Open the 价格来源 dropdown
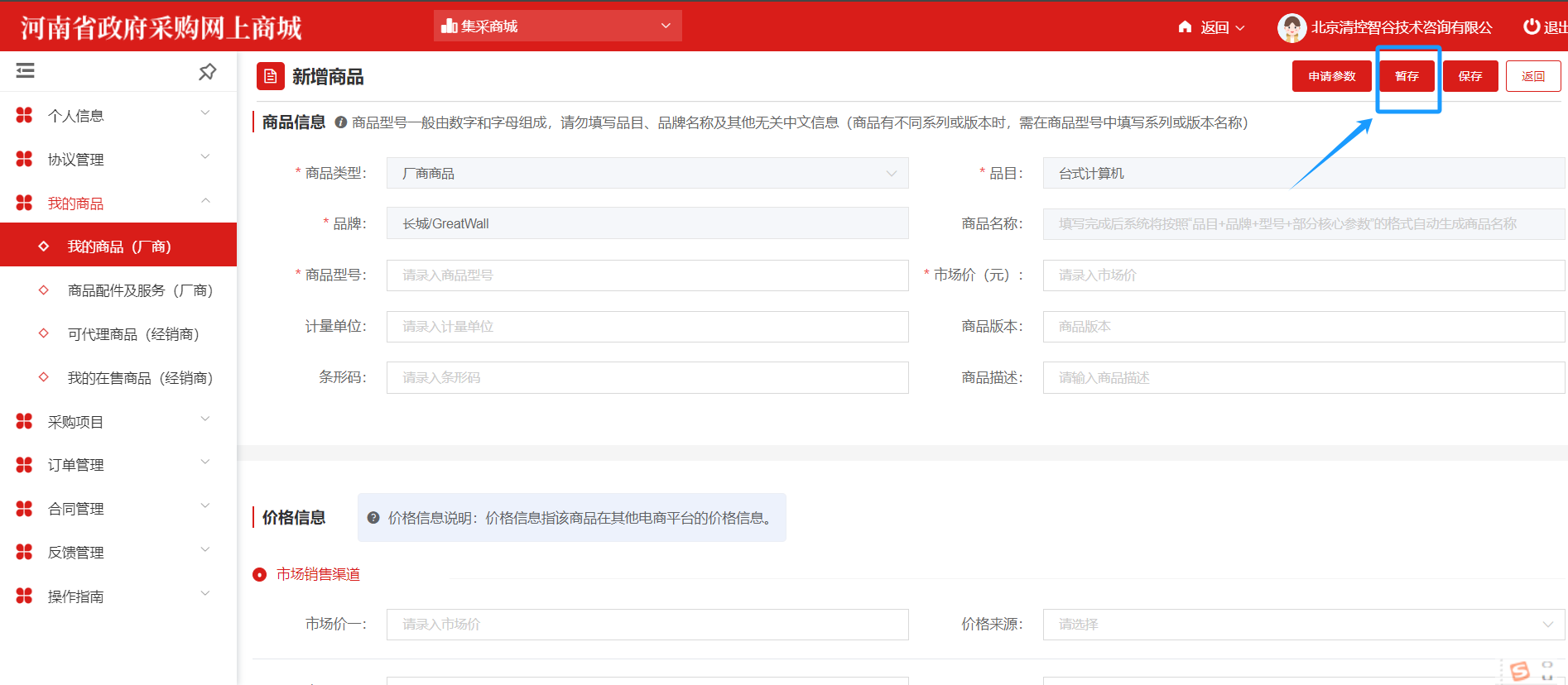 pos(1304,625)
